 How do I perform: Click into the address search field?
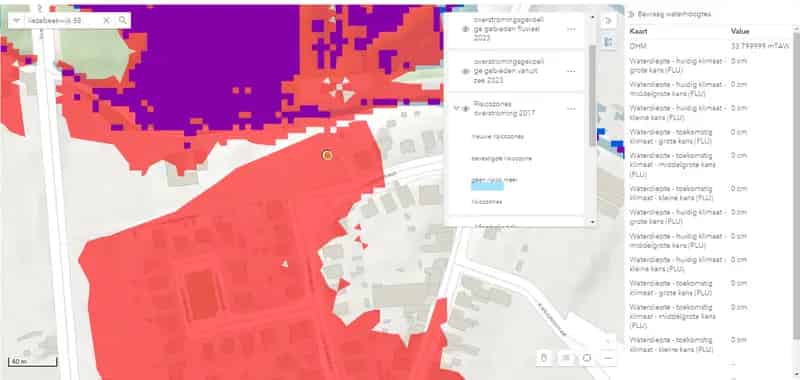coord(61,20)
